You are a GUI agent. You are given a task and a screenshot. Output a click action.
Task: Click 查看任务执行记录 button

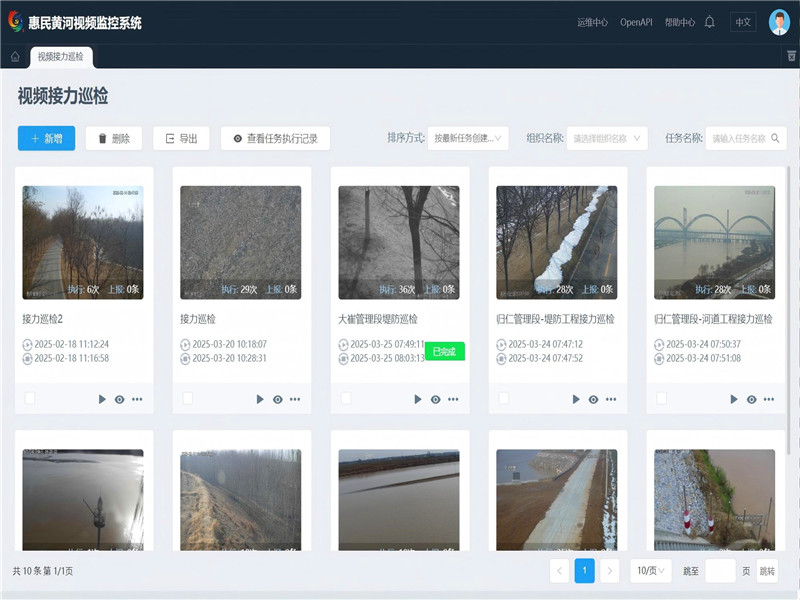pyautogui.click(x=275, y=138)
